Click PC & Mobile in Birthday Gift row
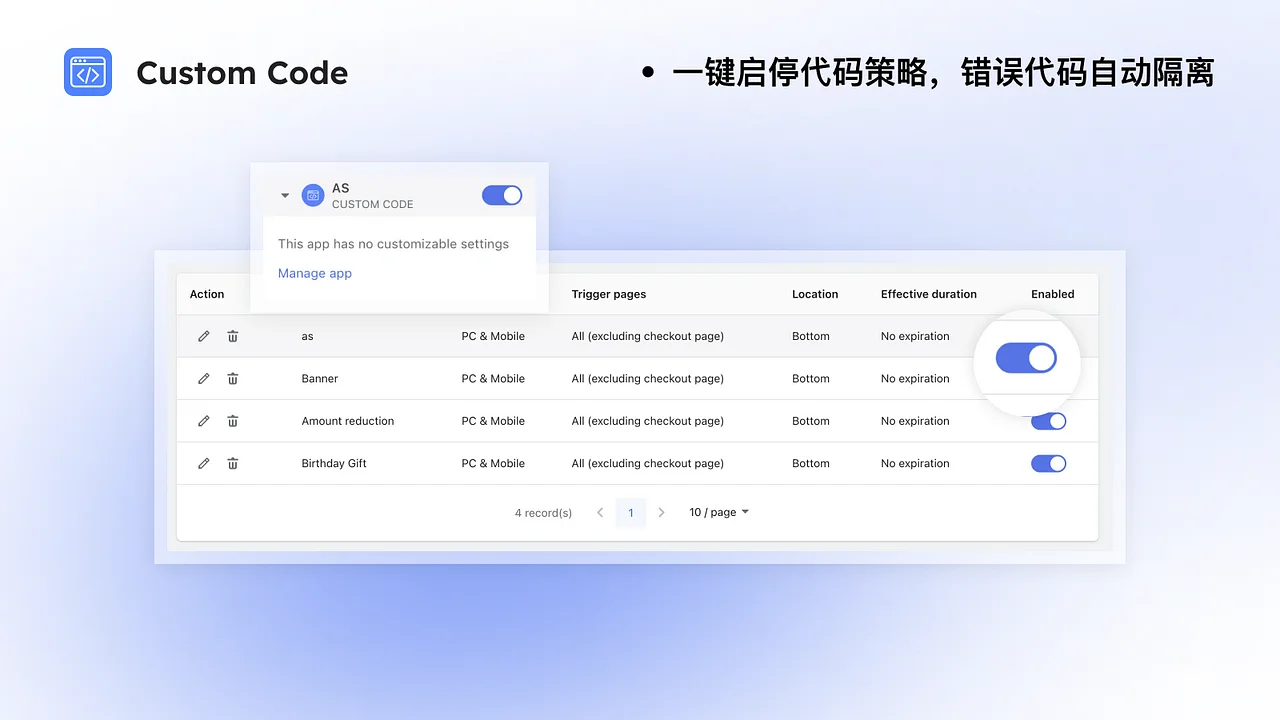Viewport: 1280px width, 720px height. click(x=493, y=463)
